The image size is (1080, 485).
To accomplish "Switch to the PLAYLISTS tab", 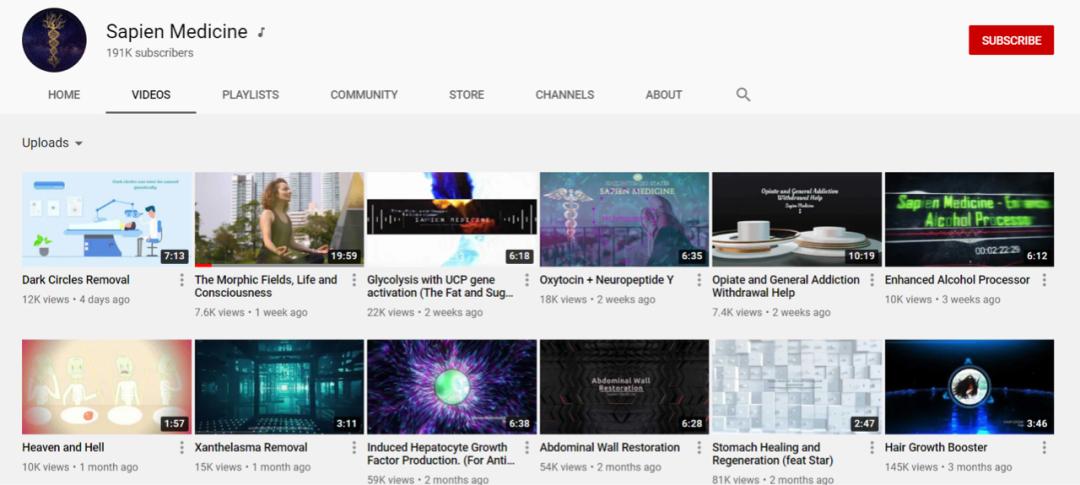I will [251, 94].
